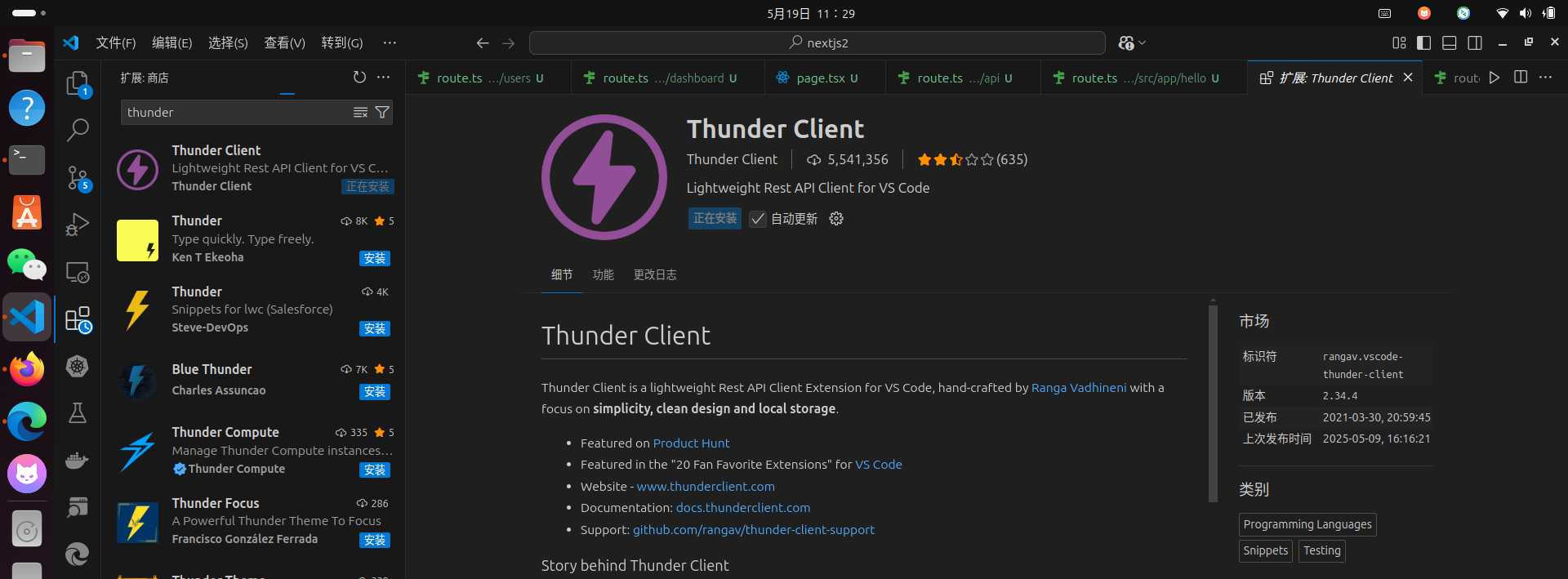Launch Microsoft Edge from the dock

tap(27, 422)
